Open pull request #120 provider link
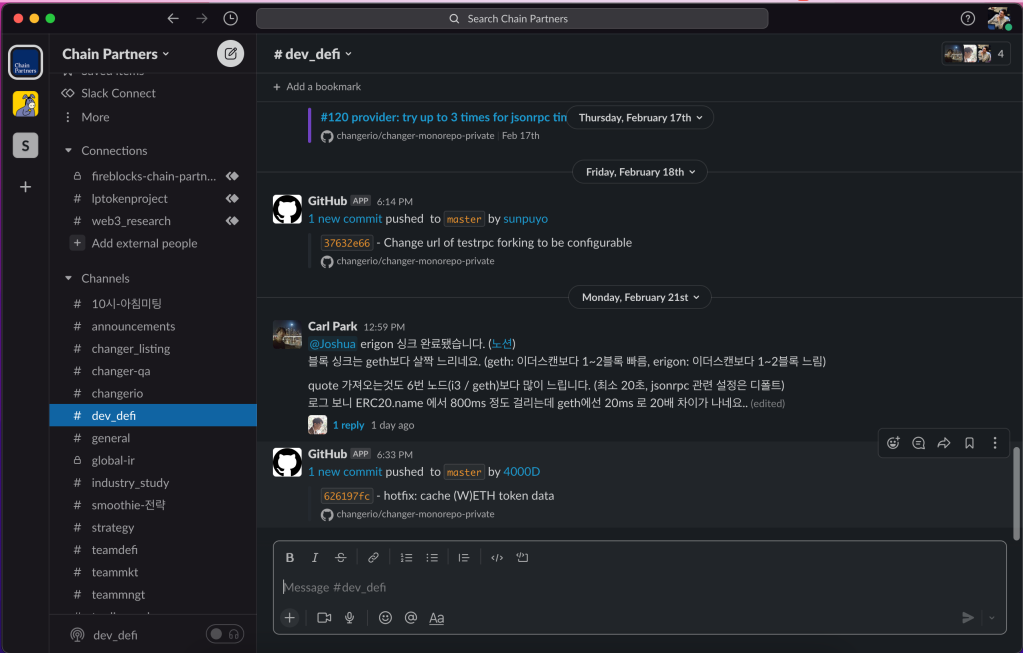 click(444, 117)
